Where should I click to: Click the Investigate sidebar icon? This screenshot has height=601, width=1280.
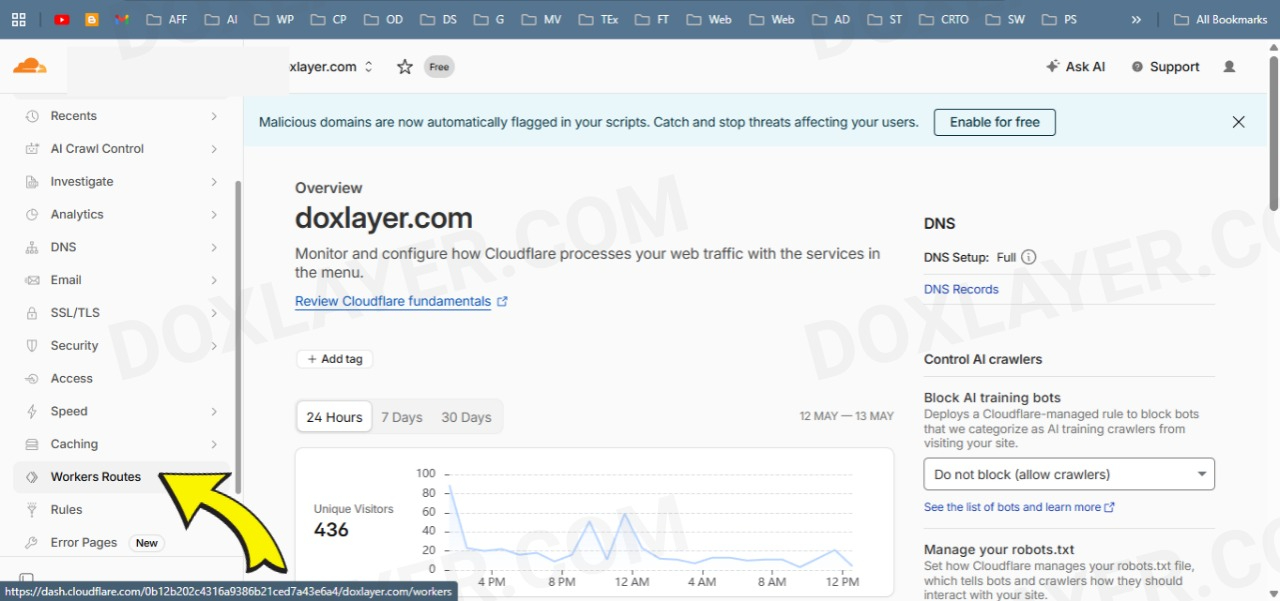click(x=32, y=182)
